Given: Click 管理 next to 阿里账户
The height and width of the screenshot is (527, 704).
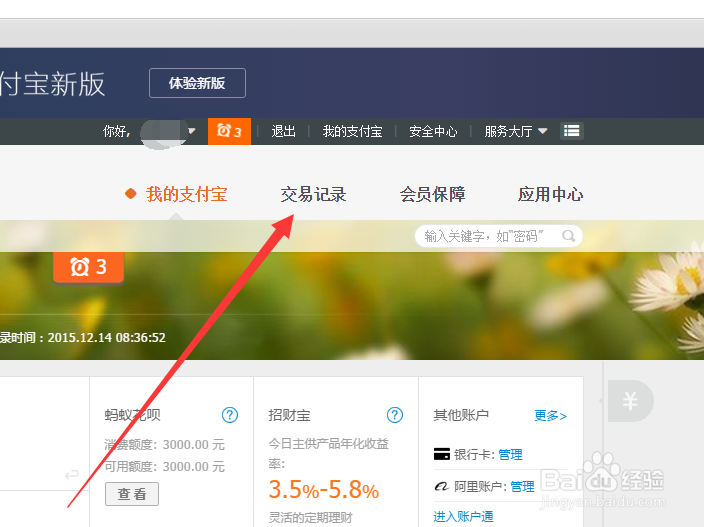Looking at the screenshot, I should [x=522, y=487].
